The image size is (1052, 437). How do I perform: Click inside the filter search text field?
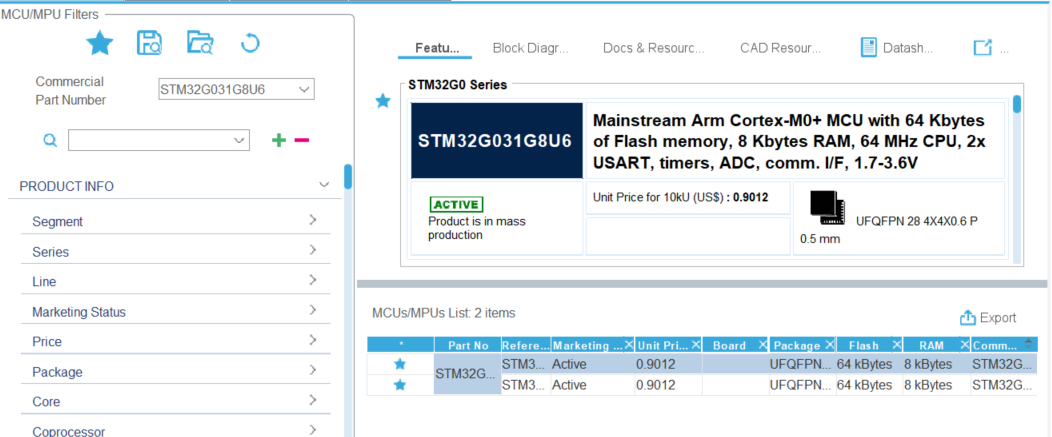click(x=150, y=140)
